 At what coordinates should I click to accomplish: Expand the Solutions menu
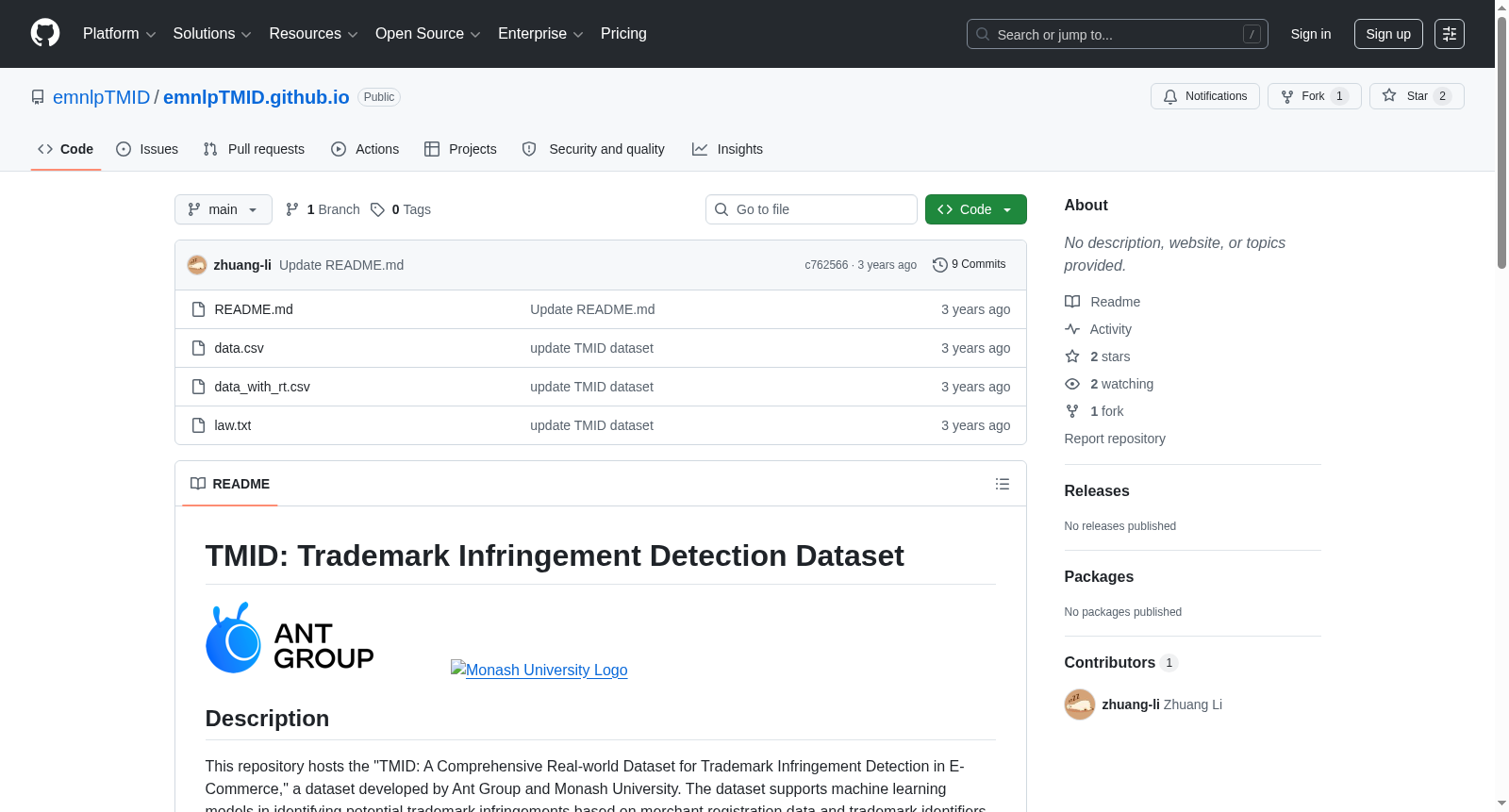click(212, 34)
